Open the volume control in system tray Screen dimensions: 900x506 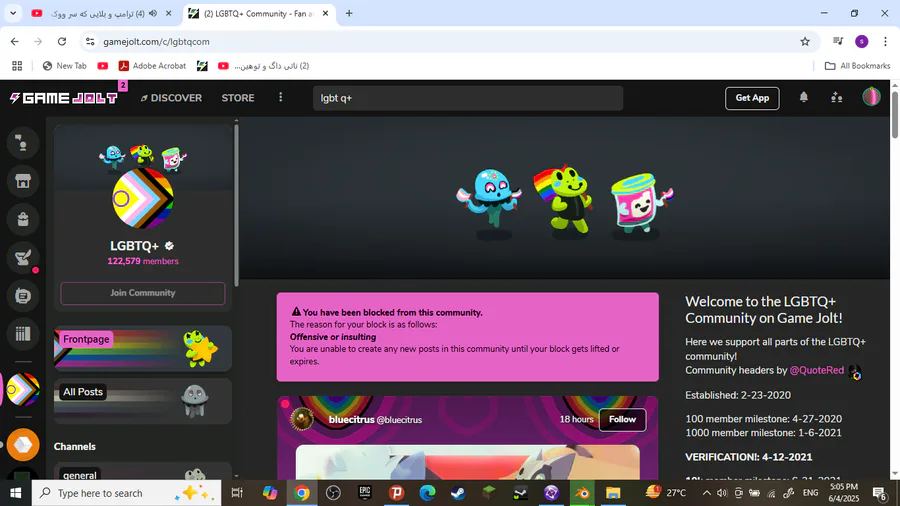[x=722, y=493]
